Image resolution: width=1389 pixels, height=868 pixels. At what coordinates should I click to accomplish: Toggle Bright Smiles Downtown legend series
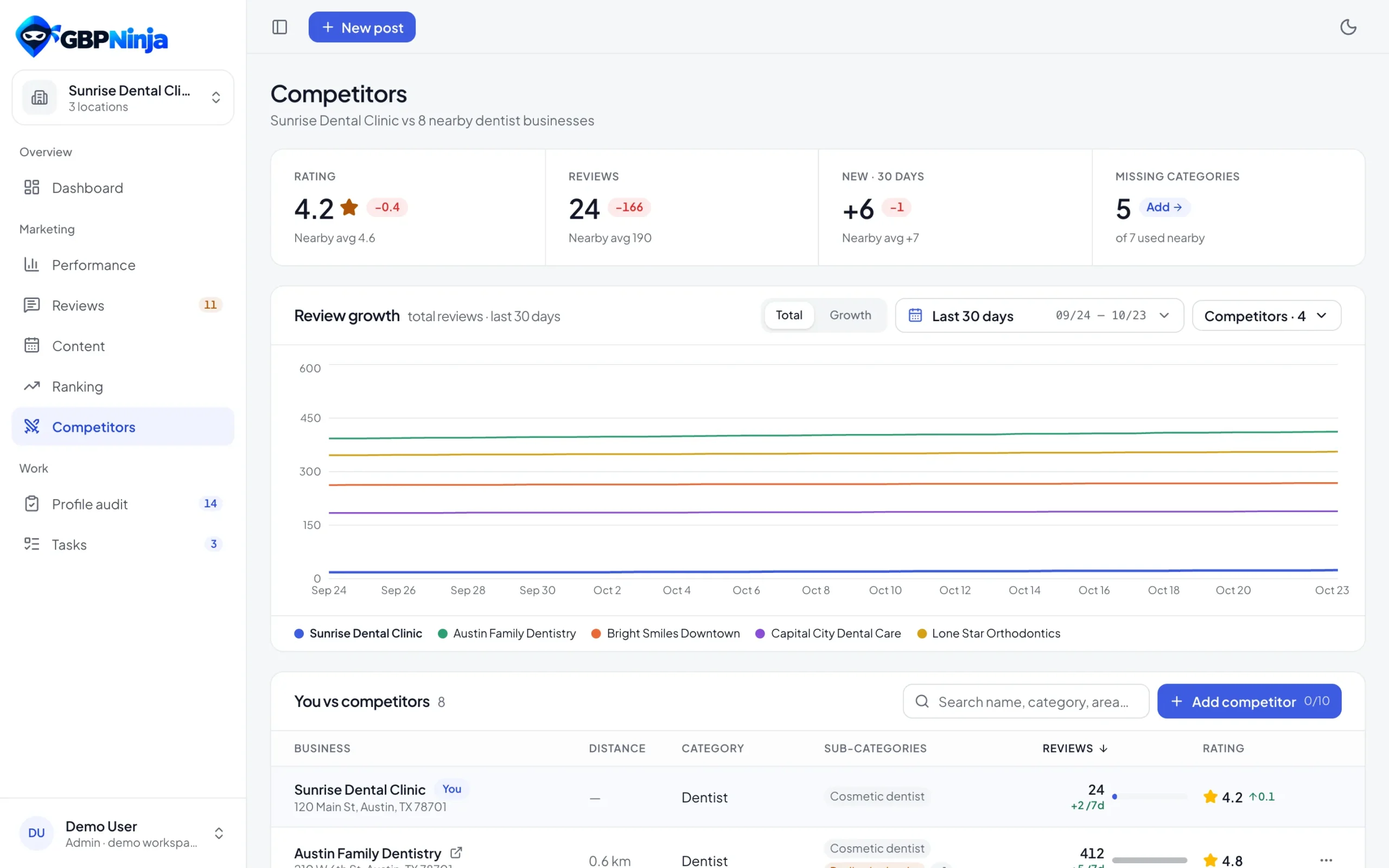[x=665, y=633]
